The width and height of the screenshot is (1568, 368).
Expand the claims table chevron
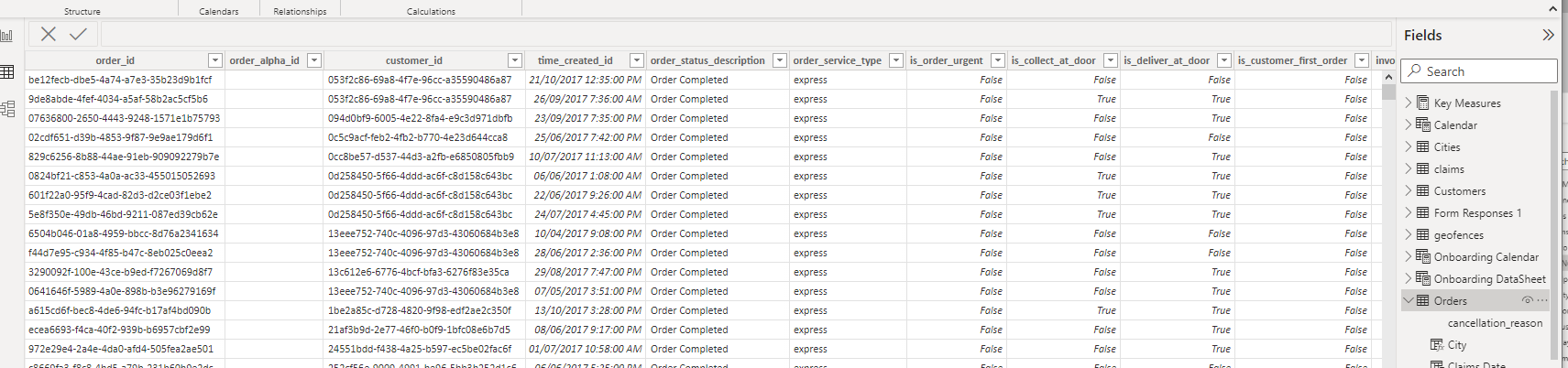click(1409, 168)
